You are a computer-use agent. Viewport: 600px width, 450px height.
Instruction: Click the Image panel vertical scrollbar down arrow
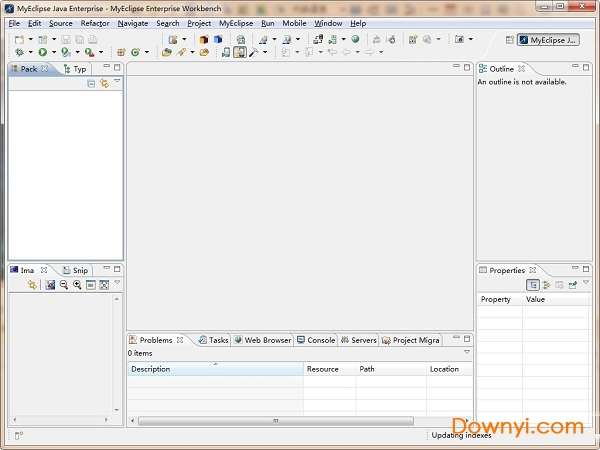117,410
